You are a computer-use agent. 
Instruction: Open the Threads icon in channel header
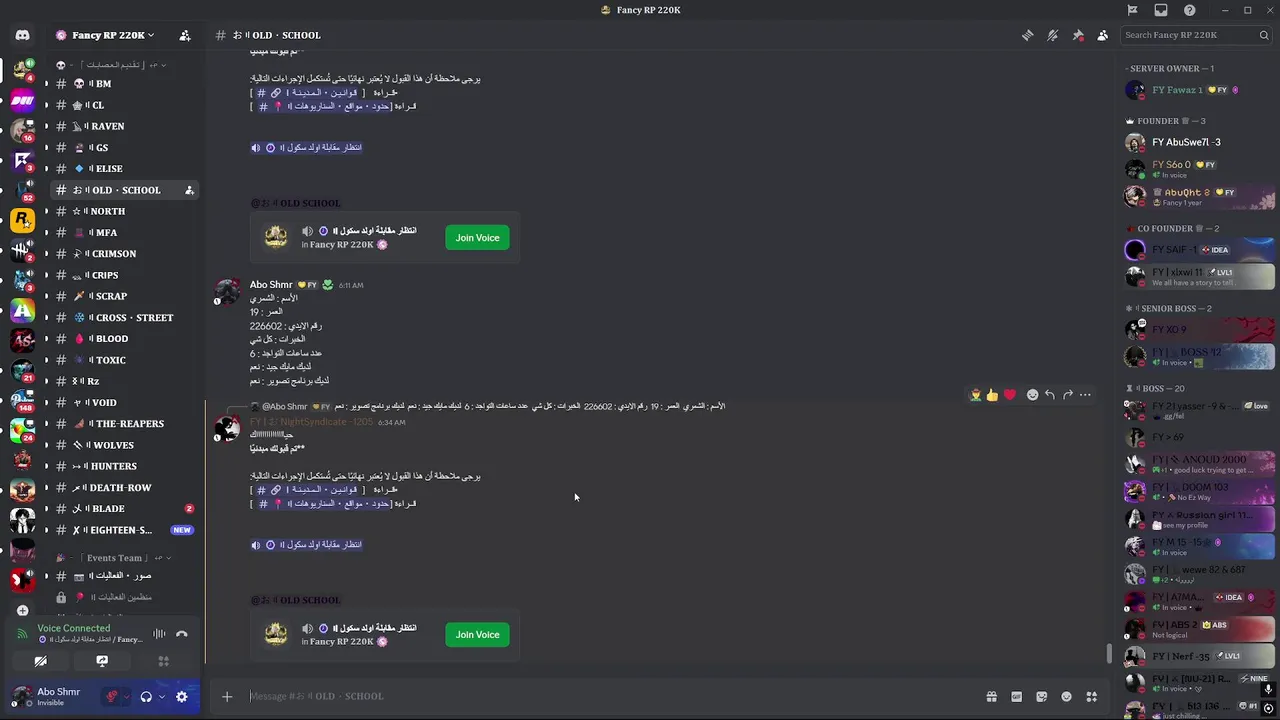coord(1027,35)
